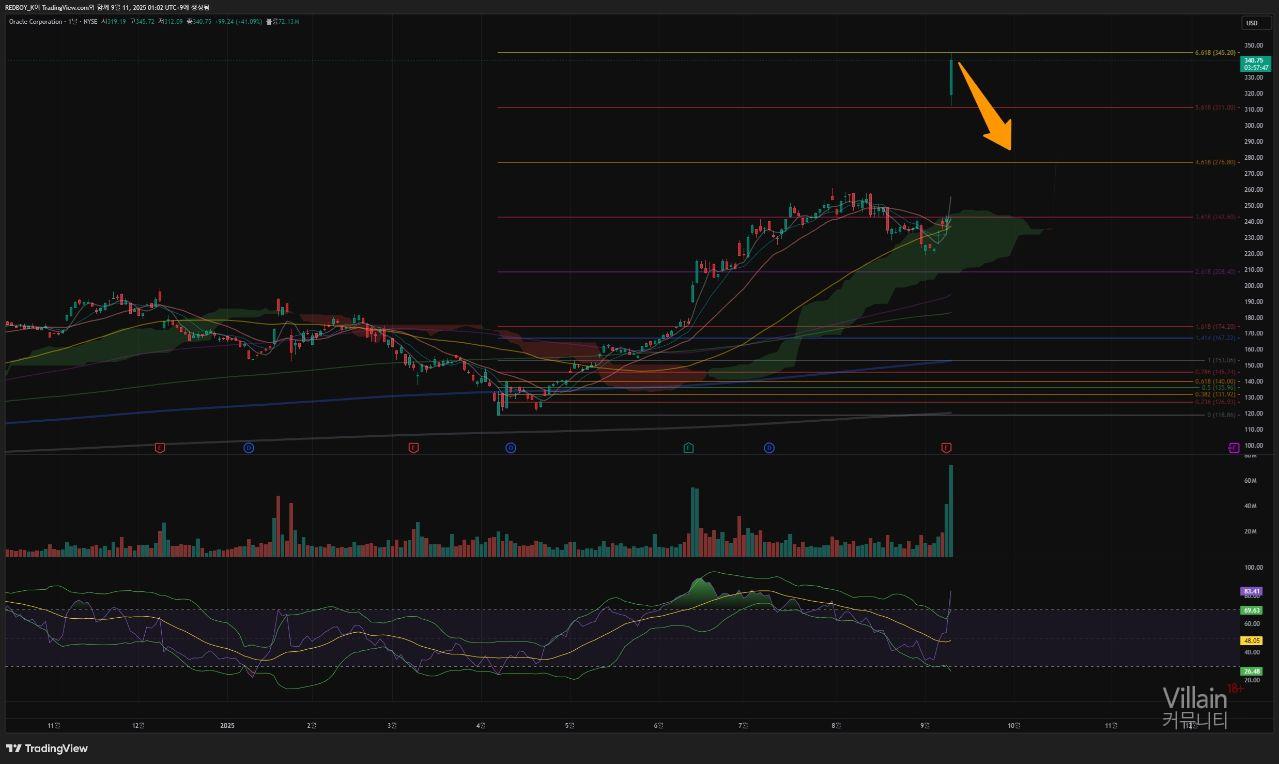Click the purple 83.41 indicator value label

pos(1251,592)
